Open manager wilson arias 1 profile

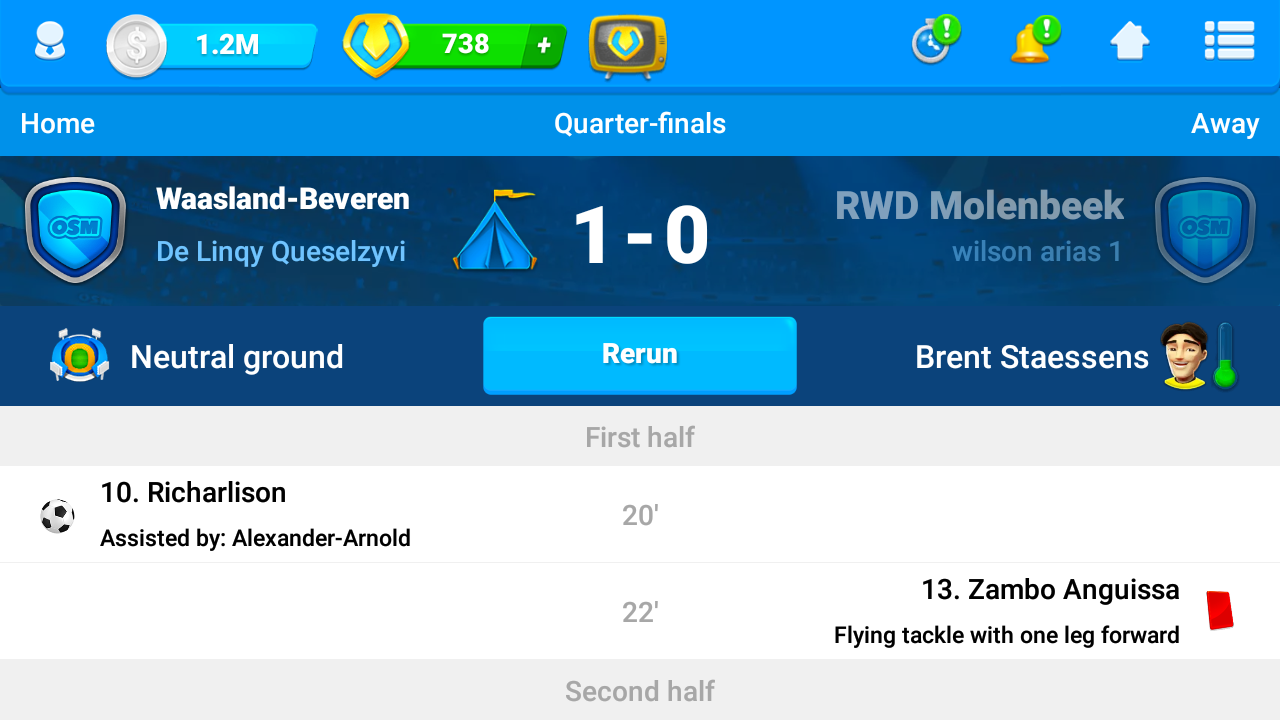[x=1037, y=251]
